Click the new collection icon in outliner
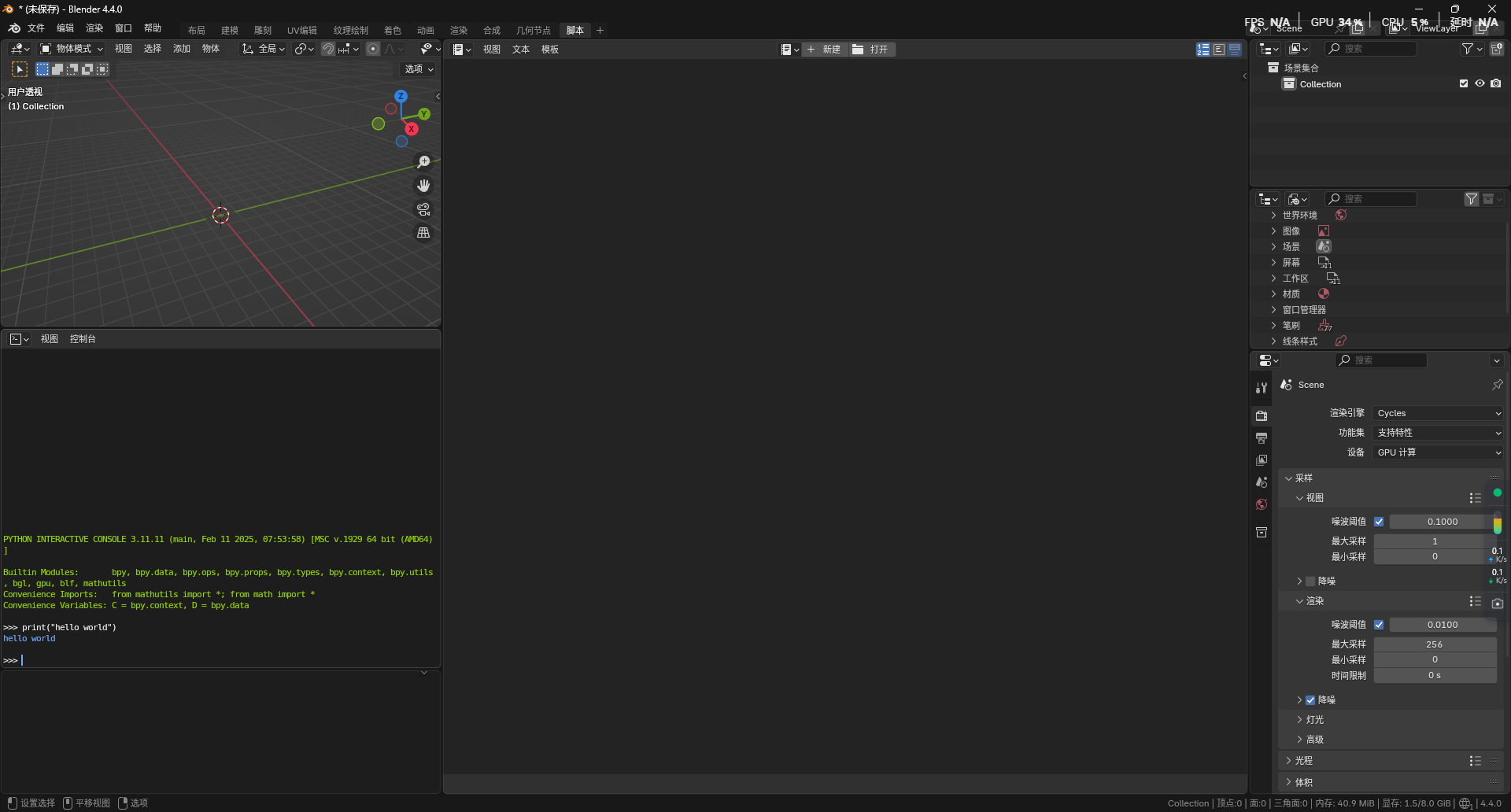1511x812 pixels. point(1497,49)
